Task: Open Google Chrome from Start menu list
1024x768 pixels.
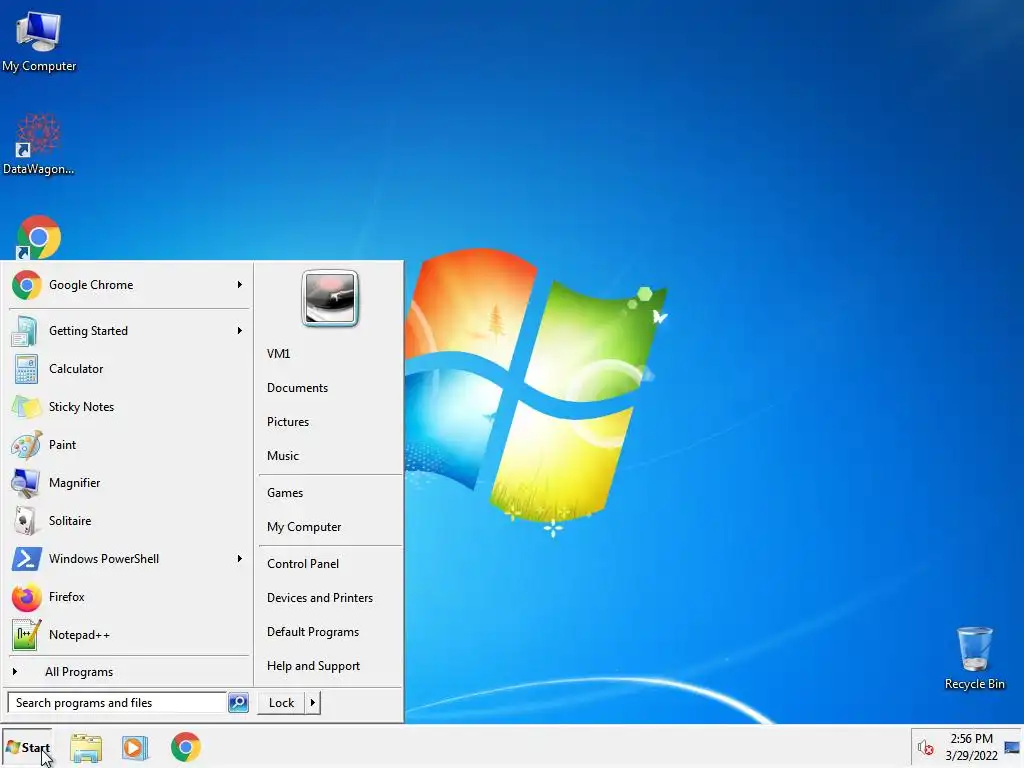Action: pos(128,285)
